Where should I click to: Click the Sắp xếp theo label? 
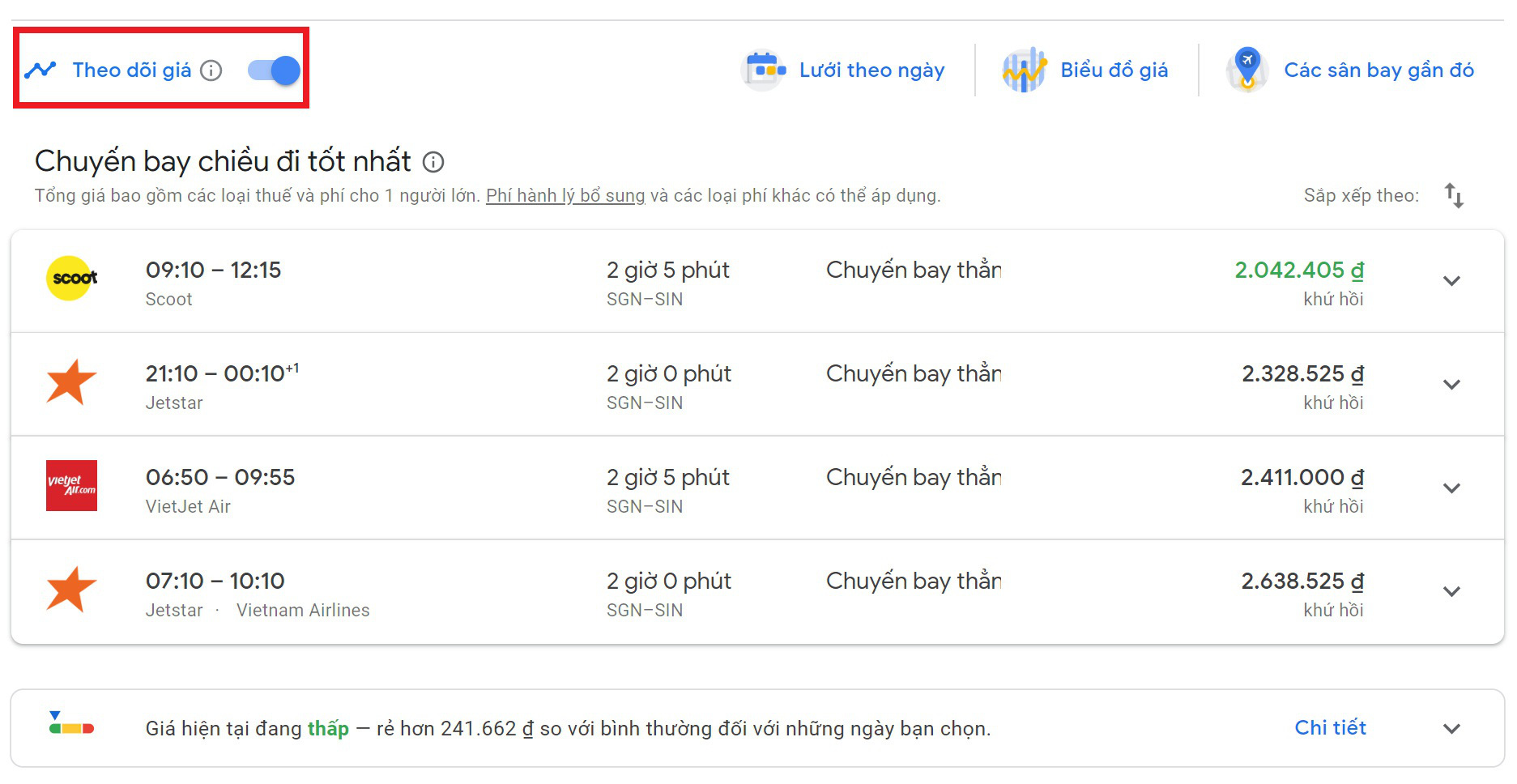(x=1361, y=195)
